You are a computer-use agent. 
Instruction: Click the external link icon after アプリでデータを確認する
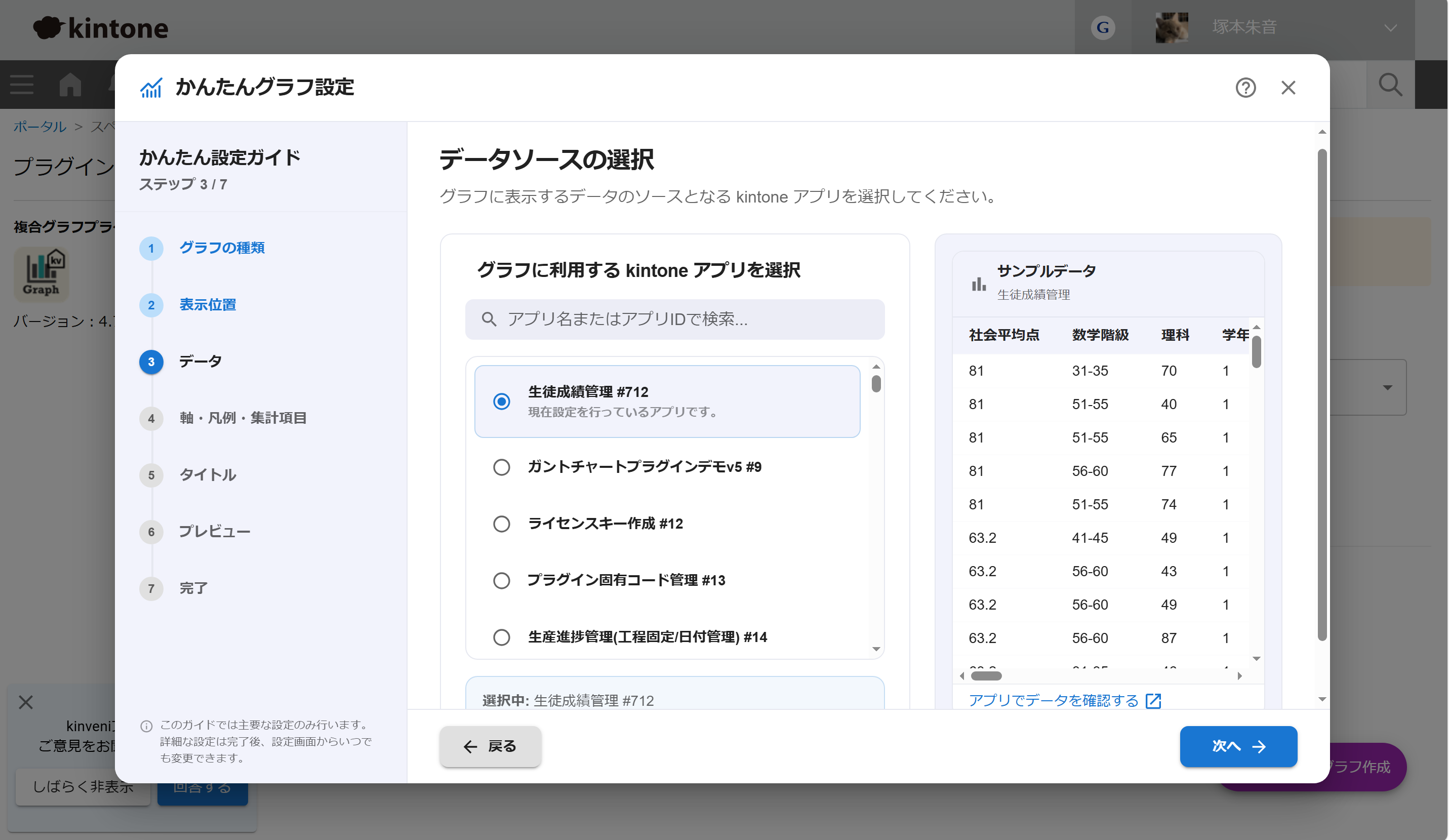1153,701
